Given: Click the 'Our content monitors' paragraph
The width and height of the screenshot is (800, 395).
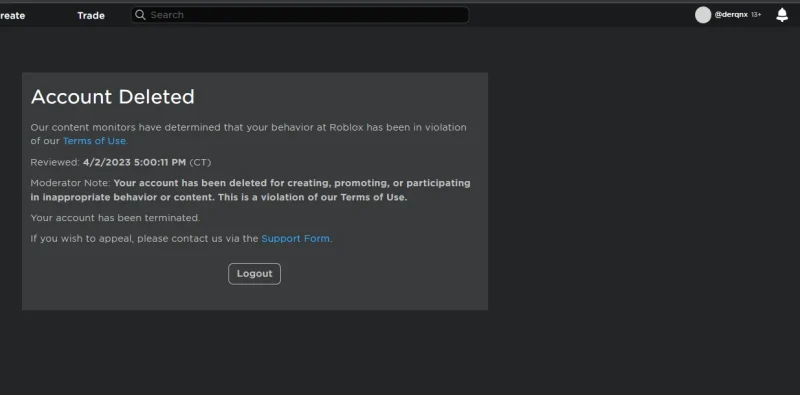Looking at the screenshot, I should click(248, 134).
